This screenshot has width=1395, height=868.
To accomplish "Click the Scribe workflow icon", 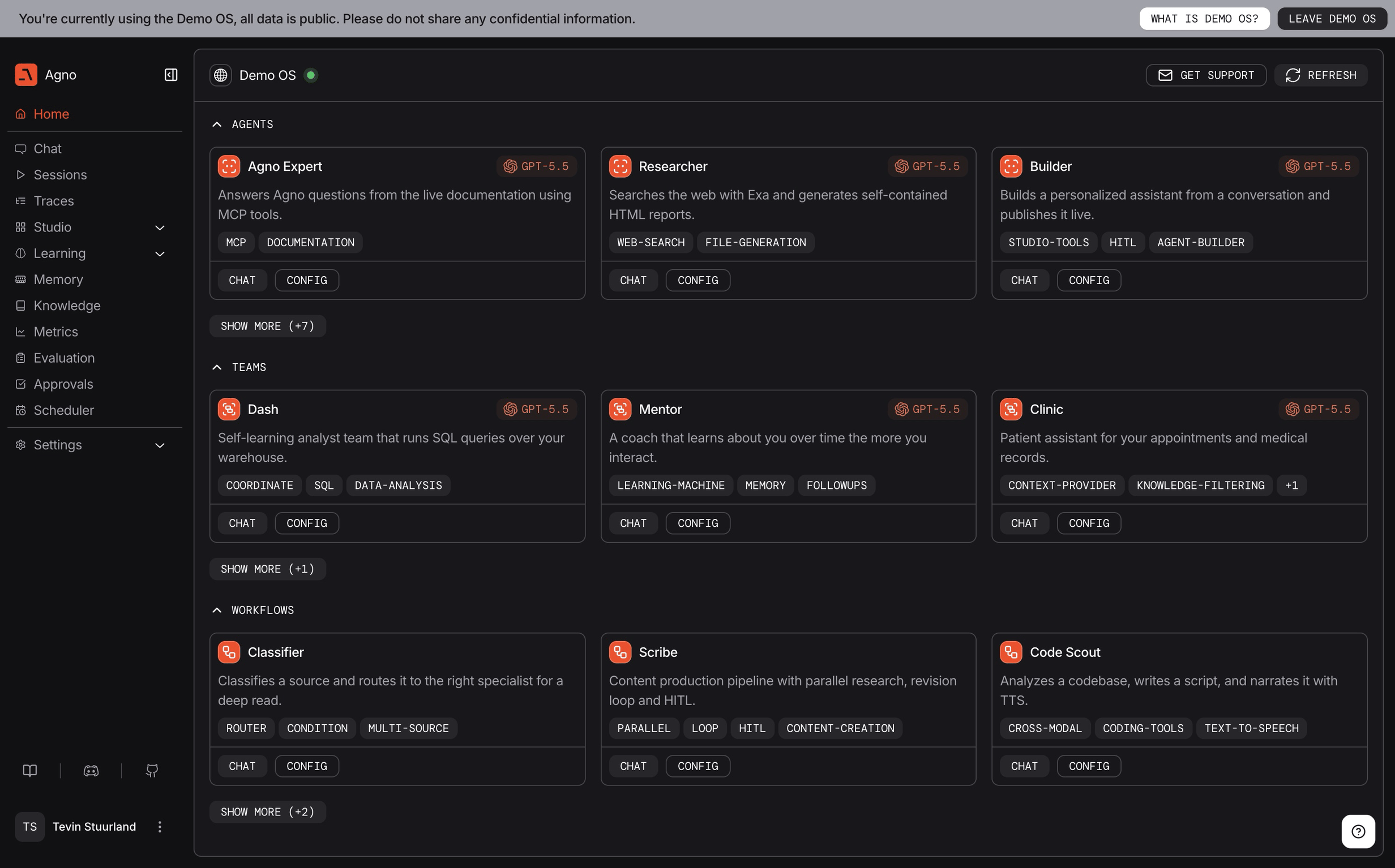I will pyautogui.click(x=620, y=652).
